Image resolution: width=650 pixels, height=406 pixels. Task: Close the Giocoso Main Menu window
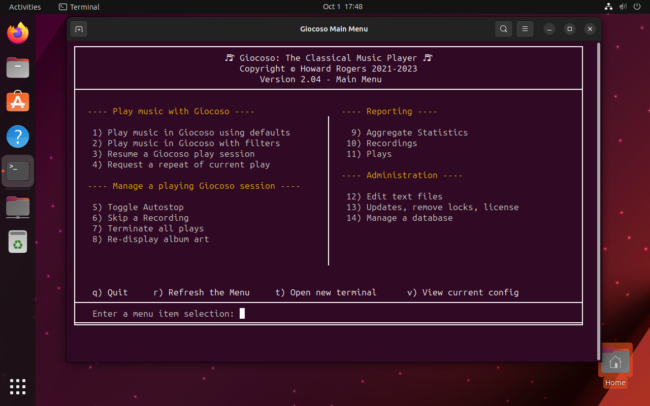pos(590,29)
